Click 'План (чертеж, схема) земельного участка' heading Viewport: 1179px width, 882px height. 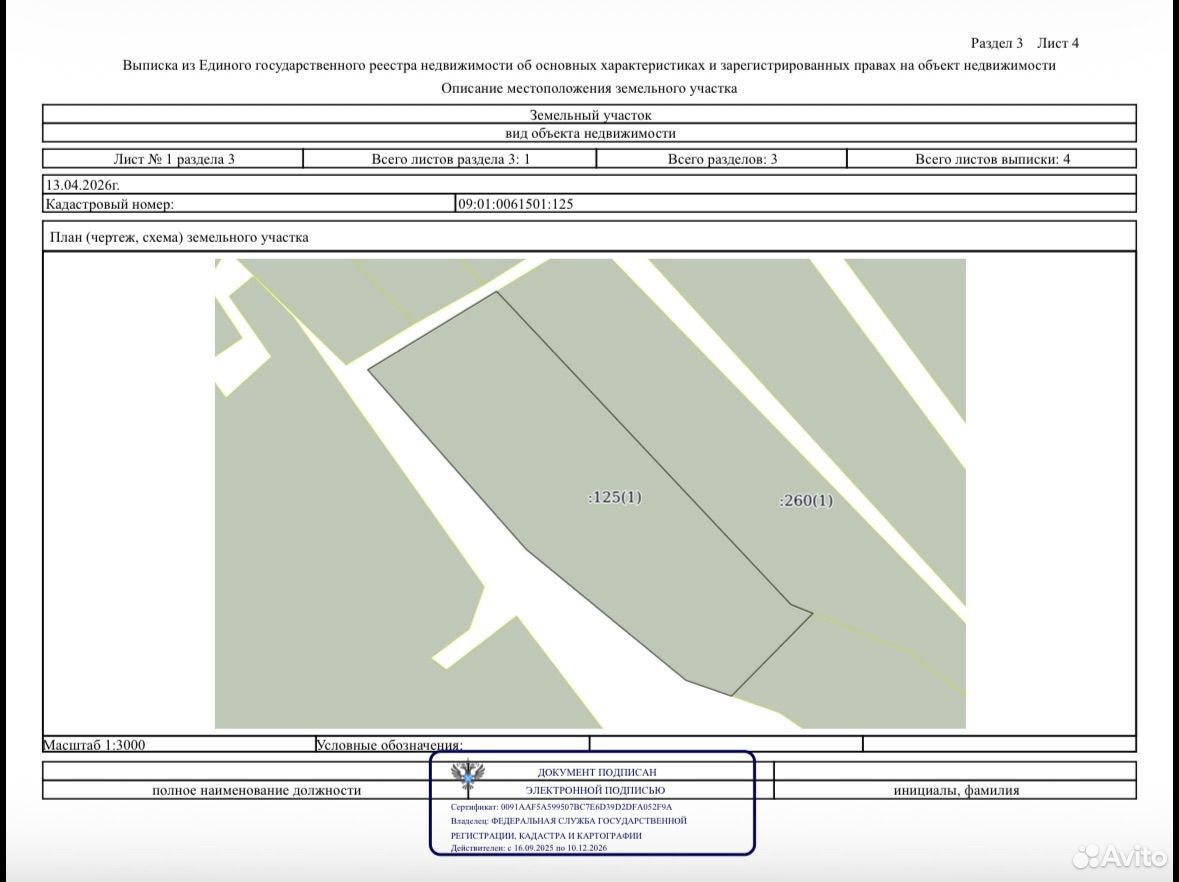[x=179, y=237]
